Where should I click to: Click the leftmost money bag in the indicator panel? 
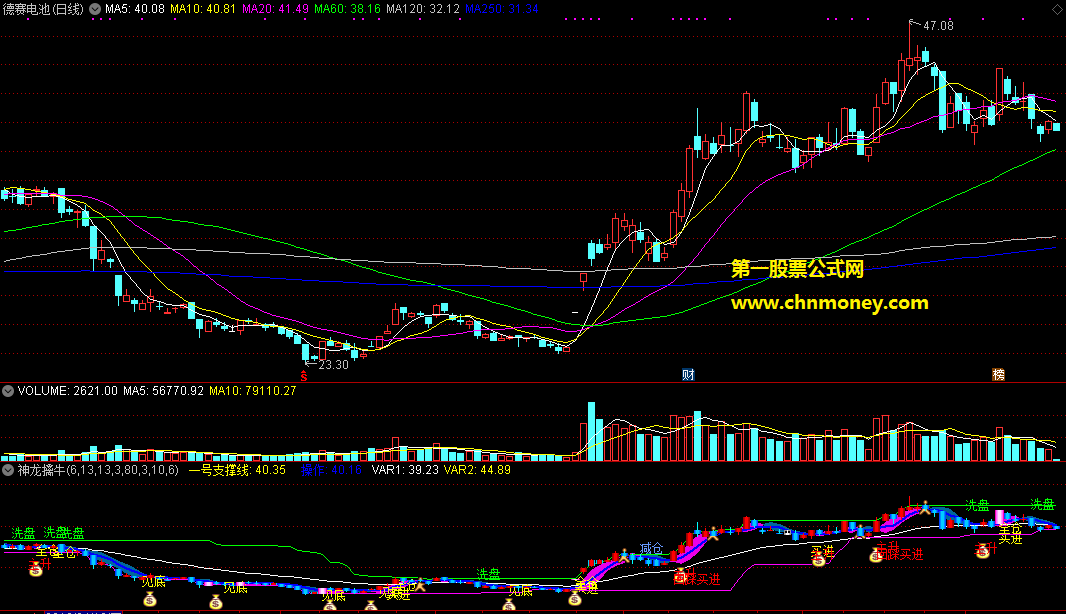(x=35, y=570)
